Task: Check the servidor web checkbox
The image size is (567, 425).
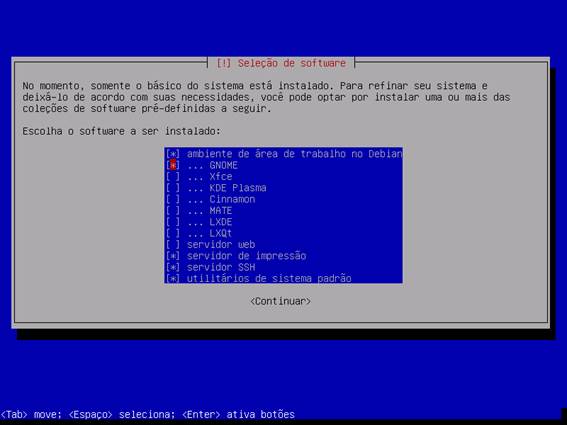Action: tap(173, 245)
